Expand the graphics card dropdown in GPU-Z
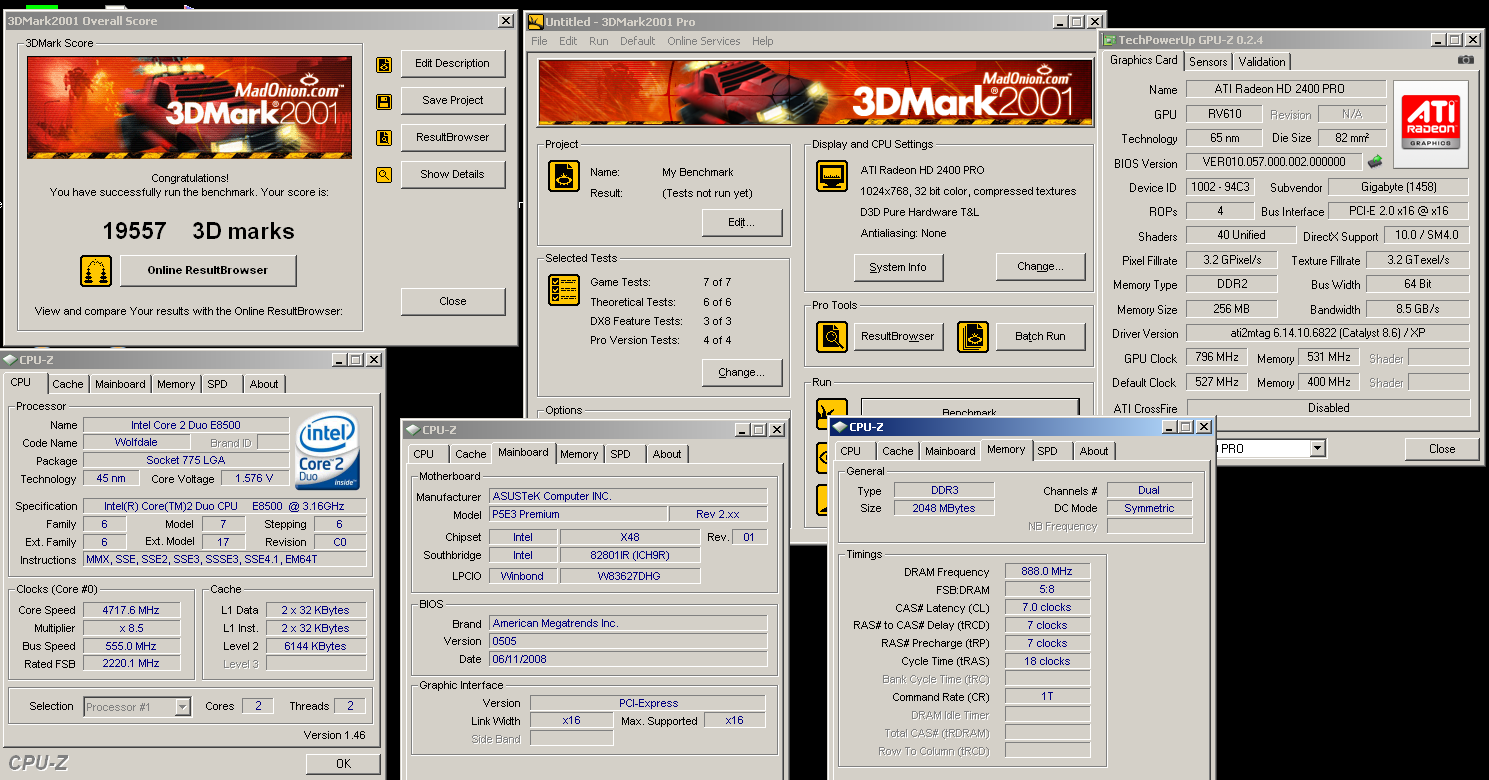 pyautogui.click(x=1317, y=449)
